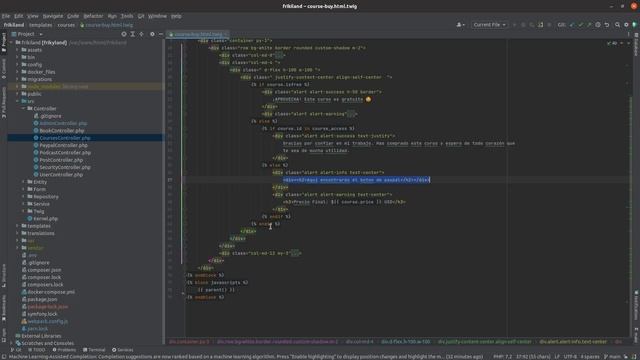
Task: Open the Current File run configuration dropdown
Action: click(489, 25)
